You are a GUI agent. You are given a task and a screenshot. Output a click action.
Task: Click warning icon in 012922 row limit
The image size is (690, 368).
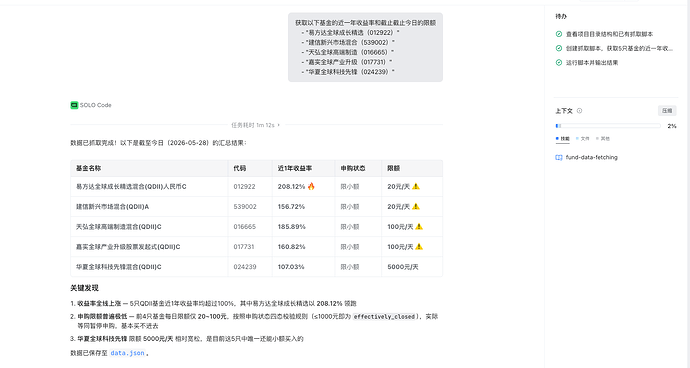(416, 186)
